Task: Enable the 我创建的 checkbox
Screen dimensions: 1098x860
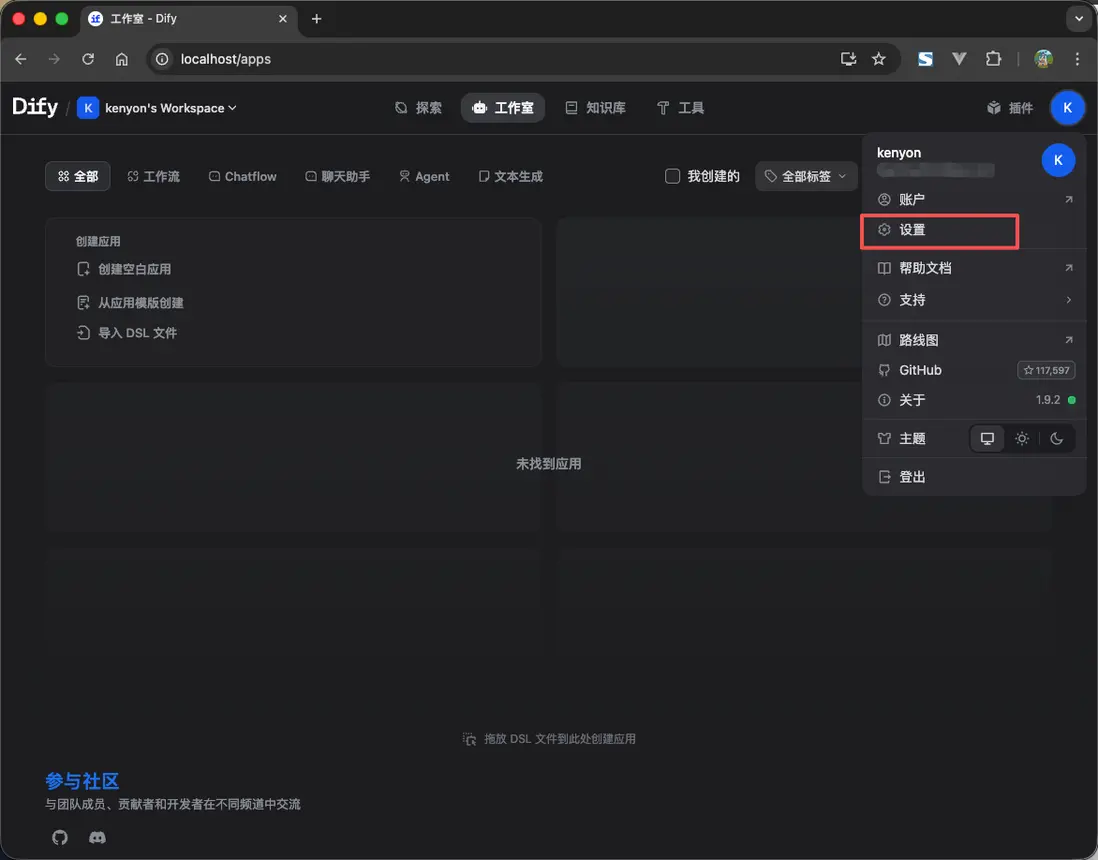Action: [672, 175]
